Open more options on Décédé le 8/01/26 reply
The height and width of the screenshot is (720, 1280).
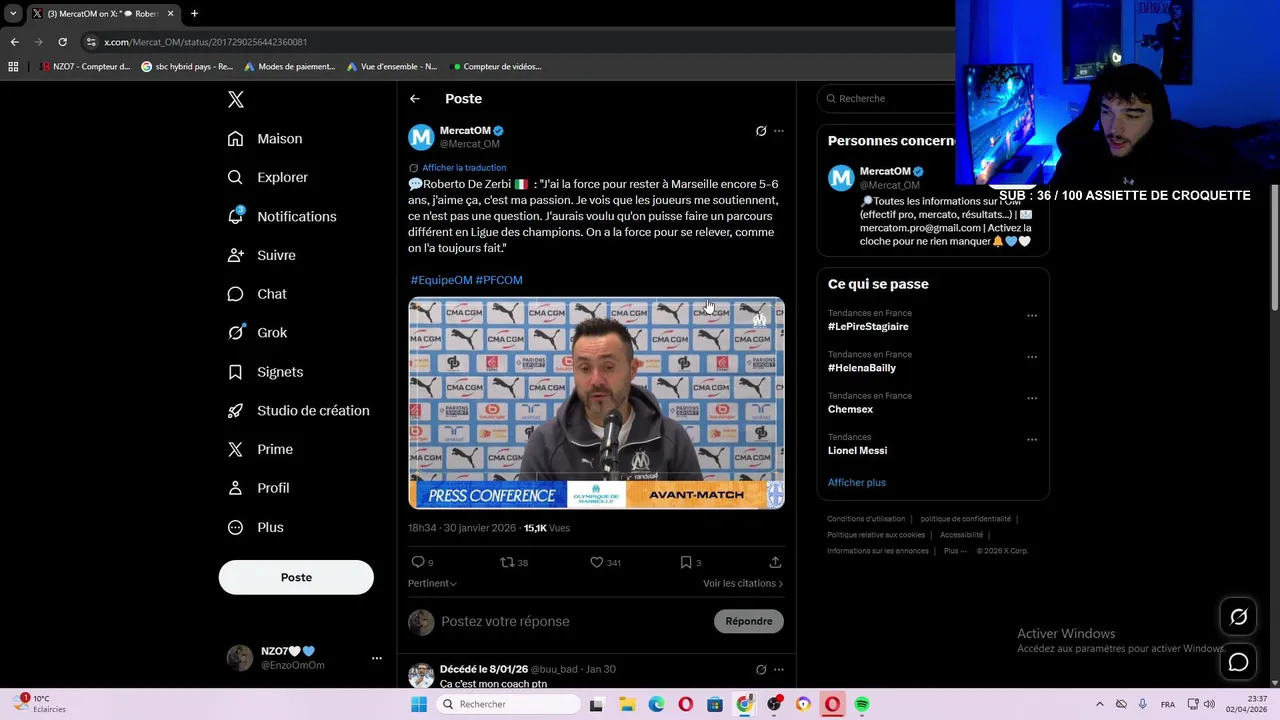(779, 669)
